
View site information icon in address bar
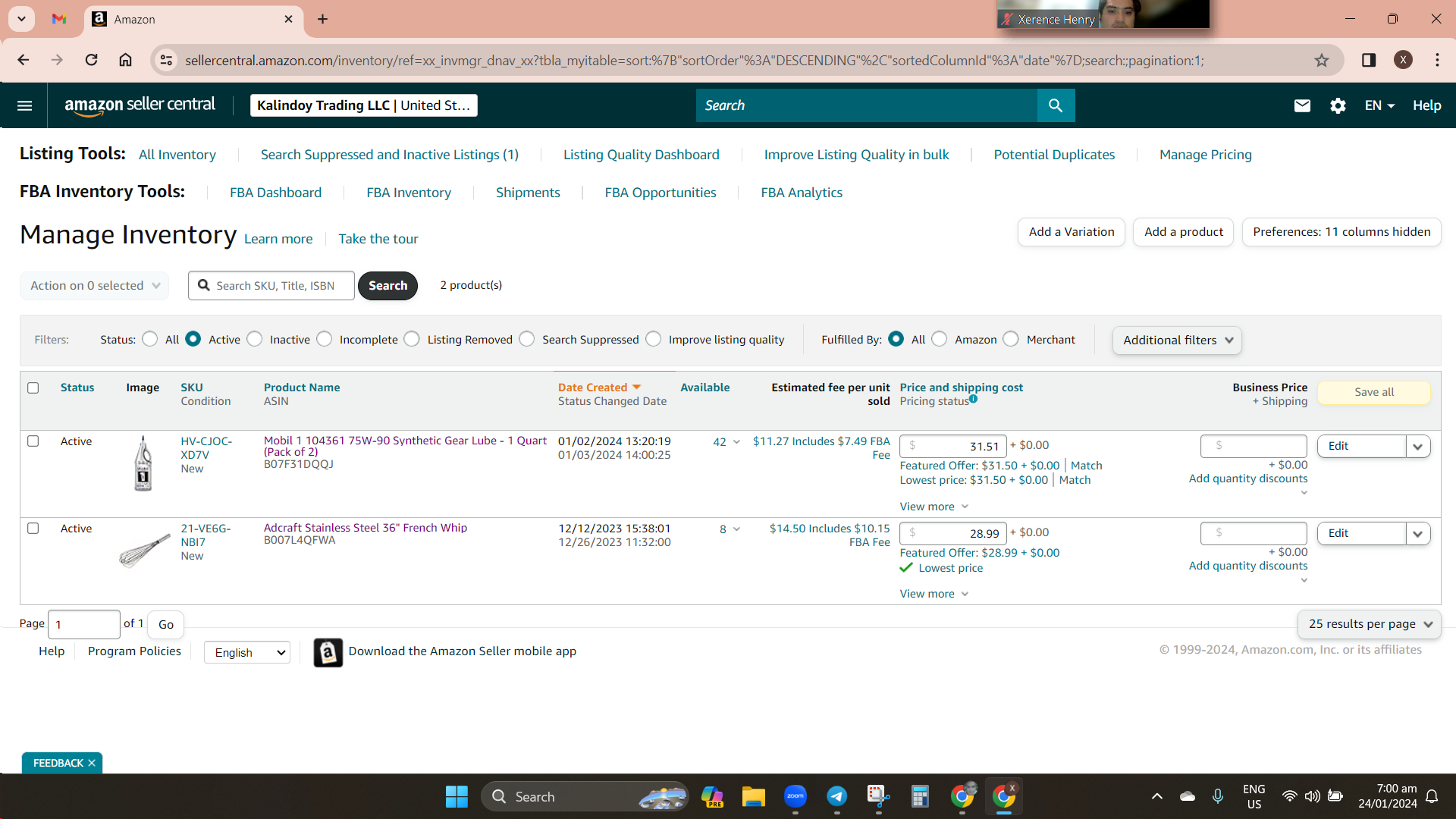click(166, 60)
